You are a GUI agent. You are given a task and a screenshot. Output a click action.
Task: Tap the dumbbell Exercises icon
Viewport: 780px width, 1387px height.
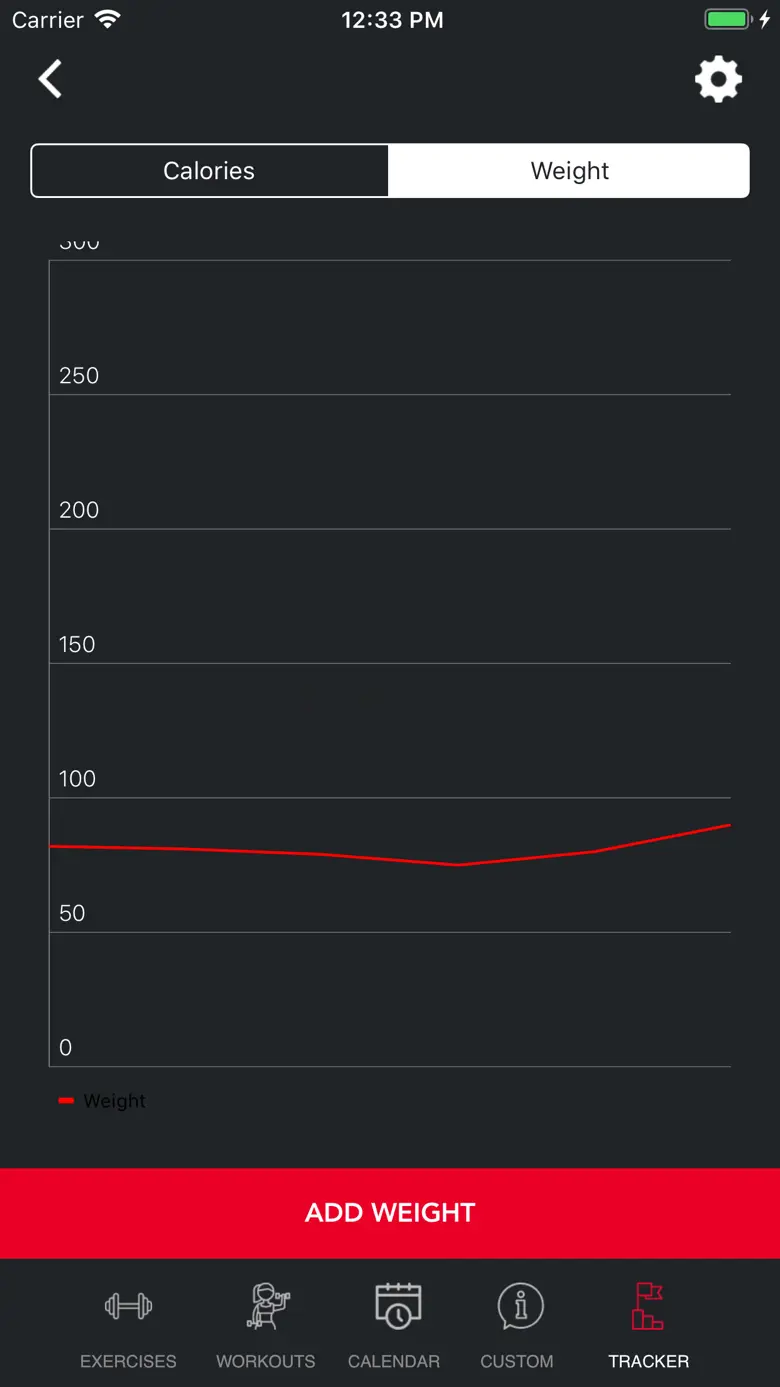pyautogui.click(x=128, y=1306)
